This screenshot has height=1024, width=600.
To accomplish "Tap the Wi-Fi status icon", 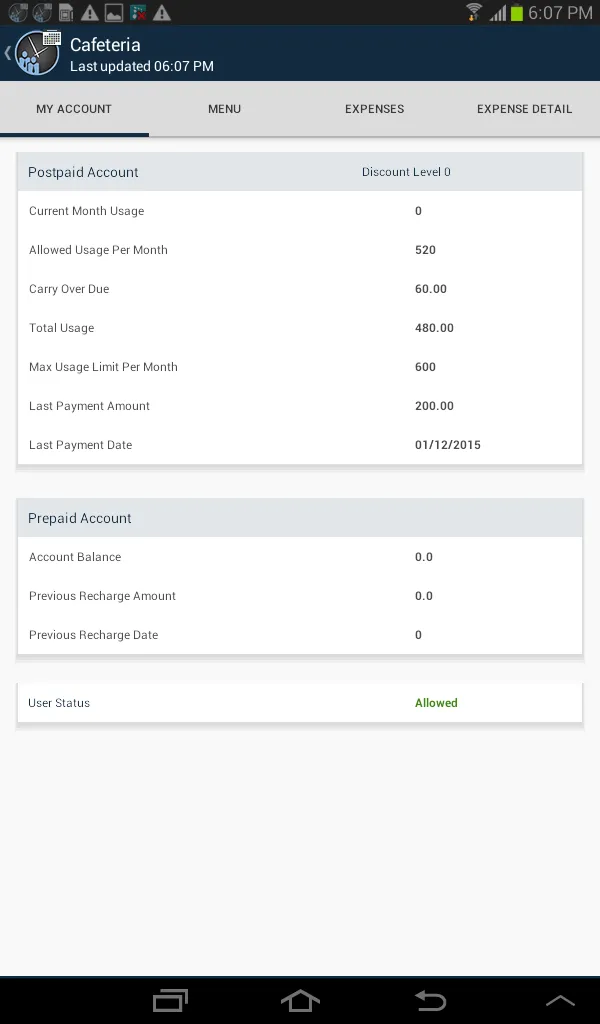I will click(x=474, y=13).
